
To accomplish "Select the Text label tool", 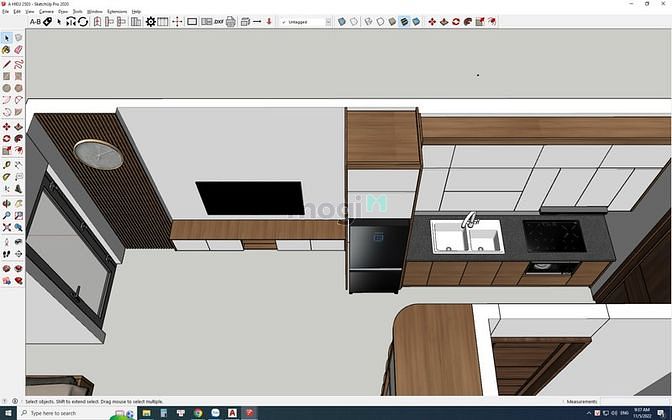I will 18,177.
